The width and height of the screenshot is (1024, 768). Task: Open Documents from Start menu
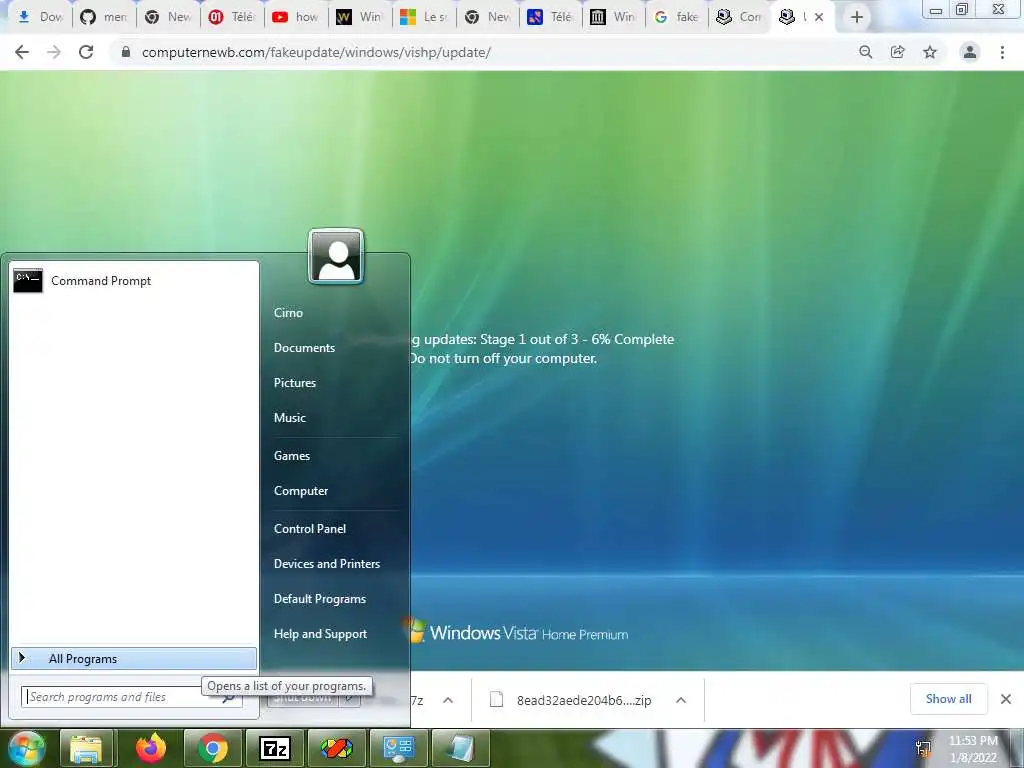[x=304, y=348]
